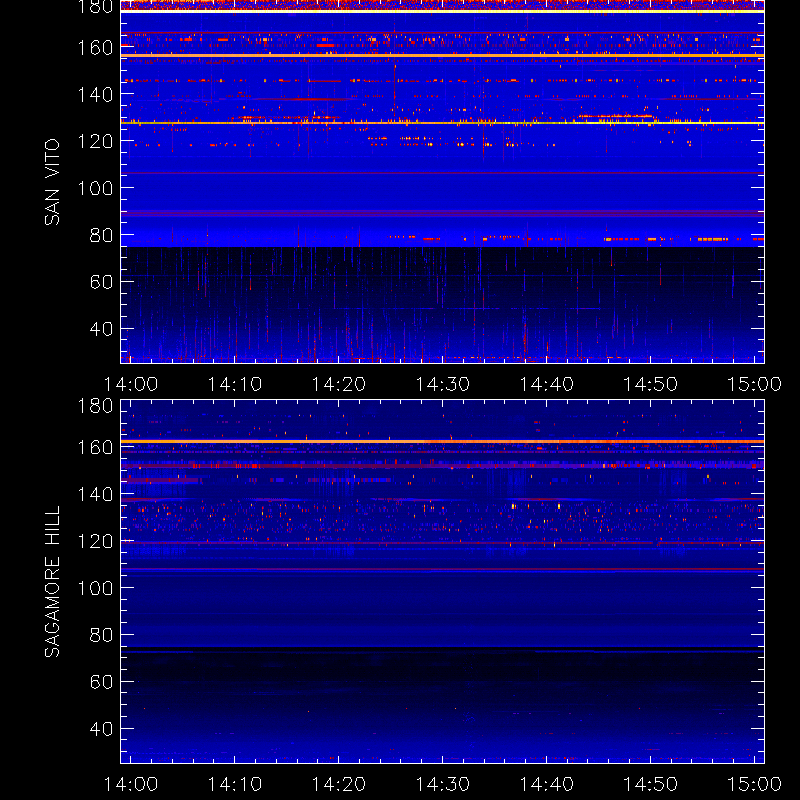The width and height of the screenshot is (800, 800).
Task: Click 14:00 time label under SAN VITO plot
Action: coord(131,384)
